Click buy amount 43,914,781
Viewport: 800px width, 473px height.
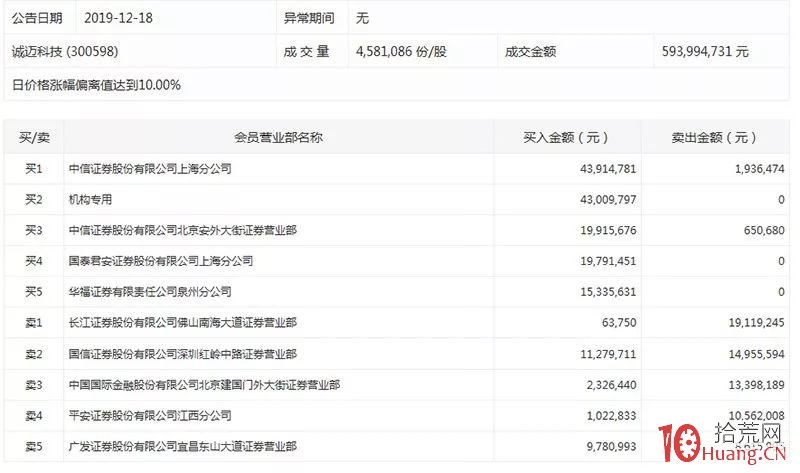click(608, 169)
